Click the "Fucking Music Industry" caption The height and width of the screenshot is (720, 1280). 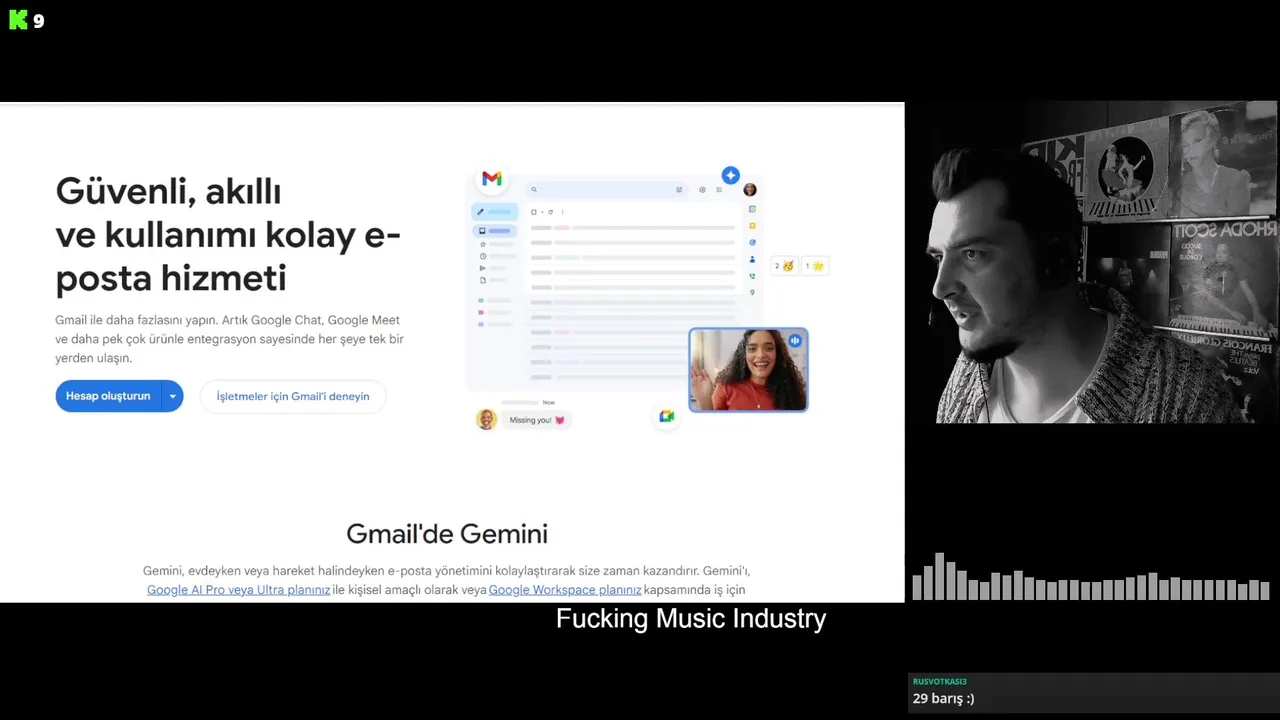691,619
